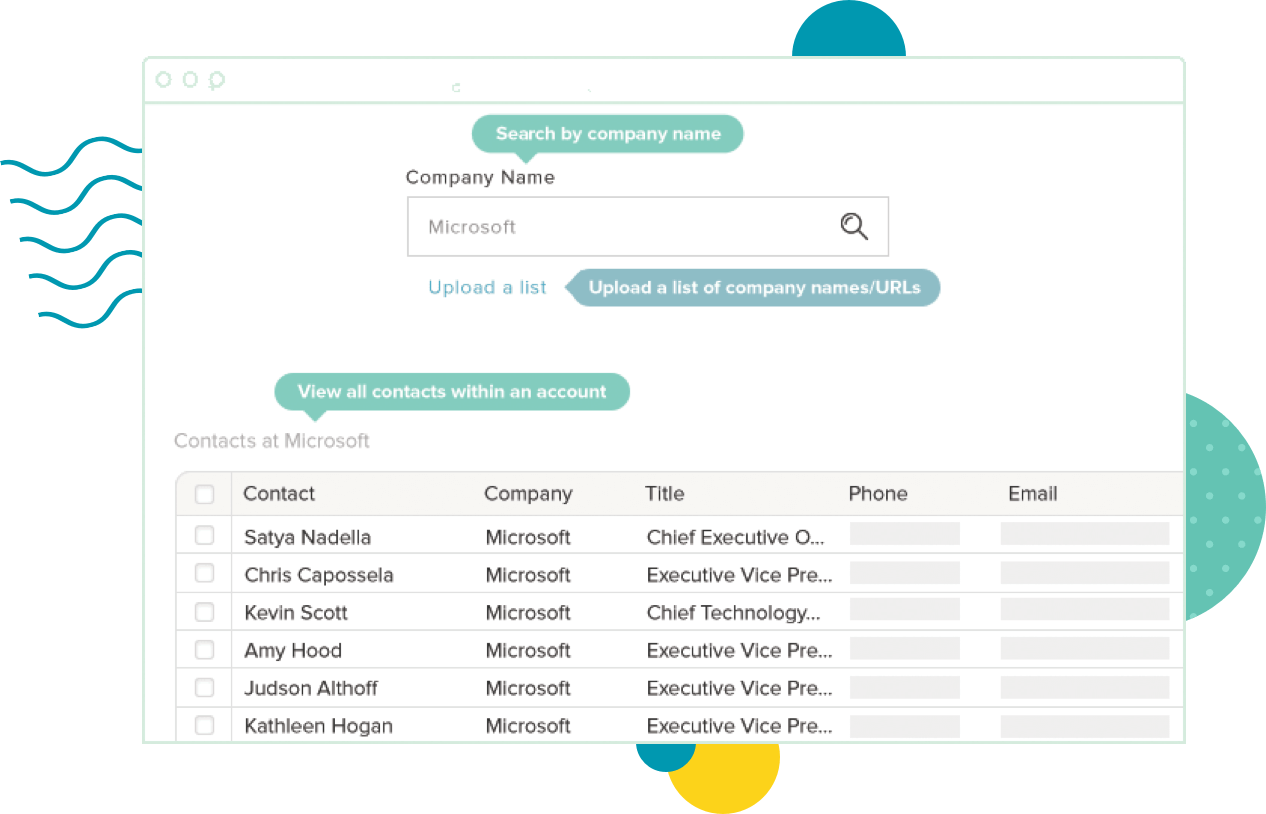Focus the Company Name search field

[647, 226]
